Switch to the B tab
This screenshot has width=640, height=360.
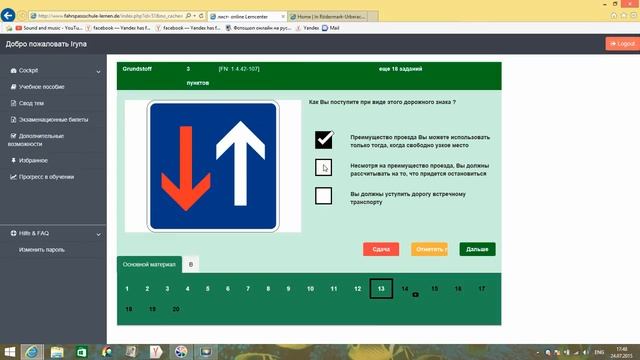click(x=191, y=264)
